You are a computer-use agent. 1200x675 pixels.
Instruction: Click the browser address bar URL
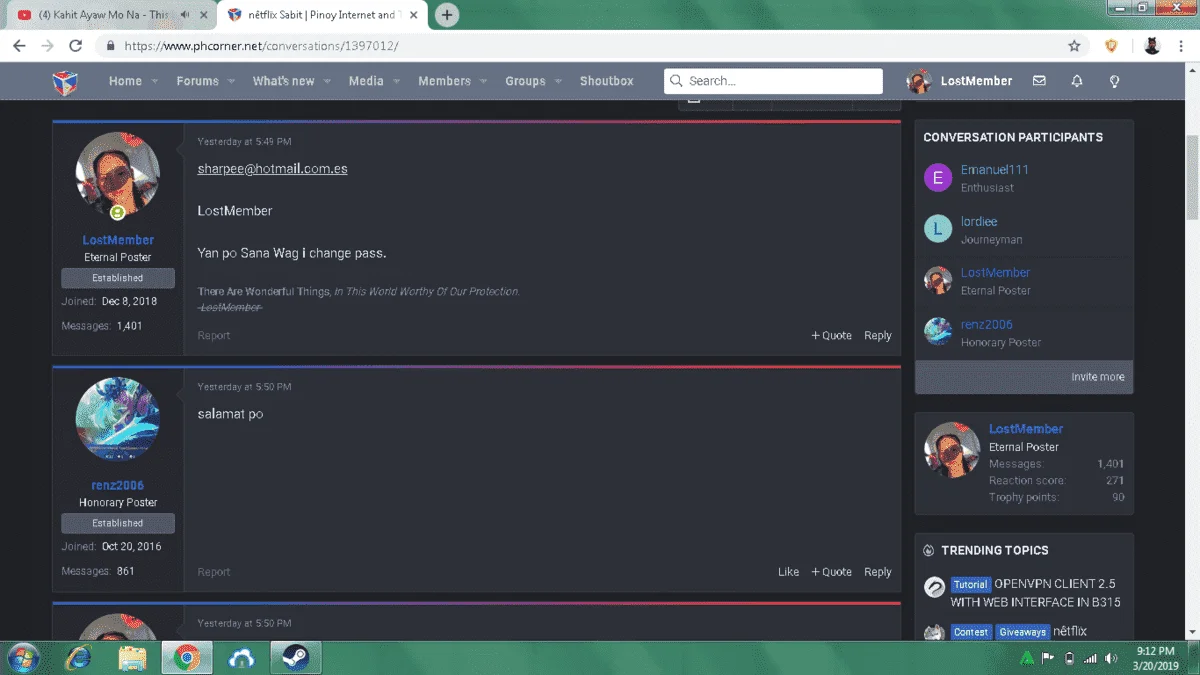point(262,46)
